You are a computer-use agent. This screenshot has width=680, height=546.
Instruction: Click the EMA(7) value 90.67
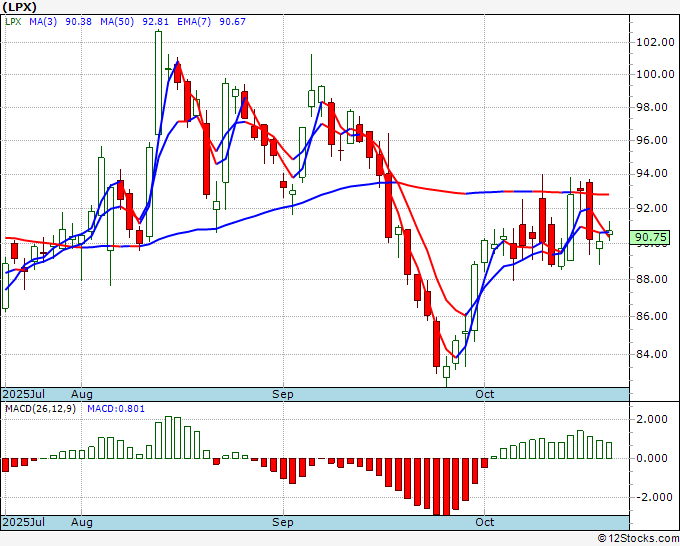point(232,22)
